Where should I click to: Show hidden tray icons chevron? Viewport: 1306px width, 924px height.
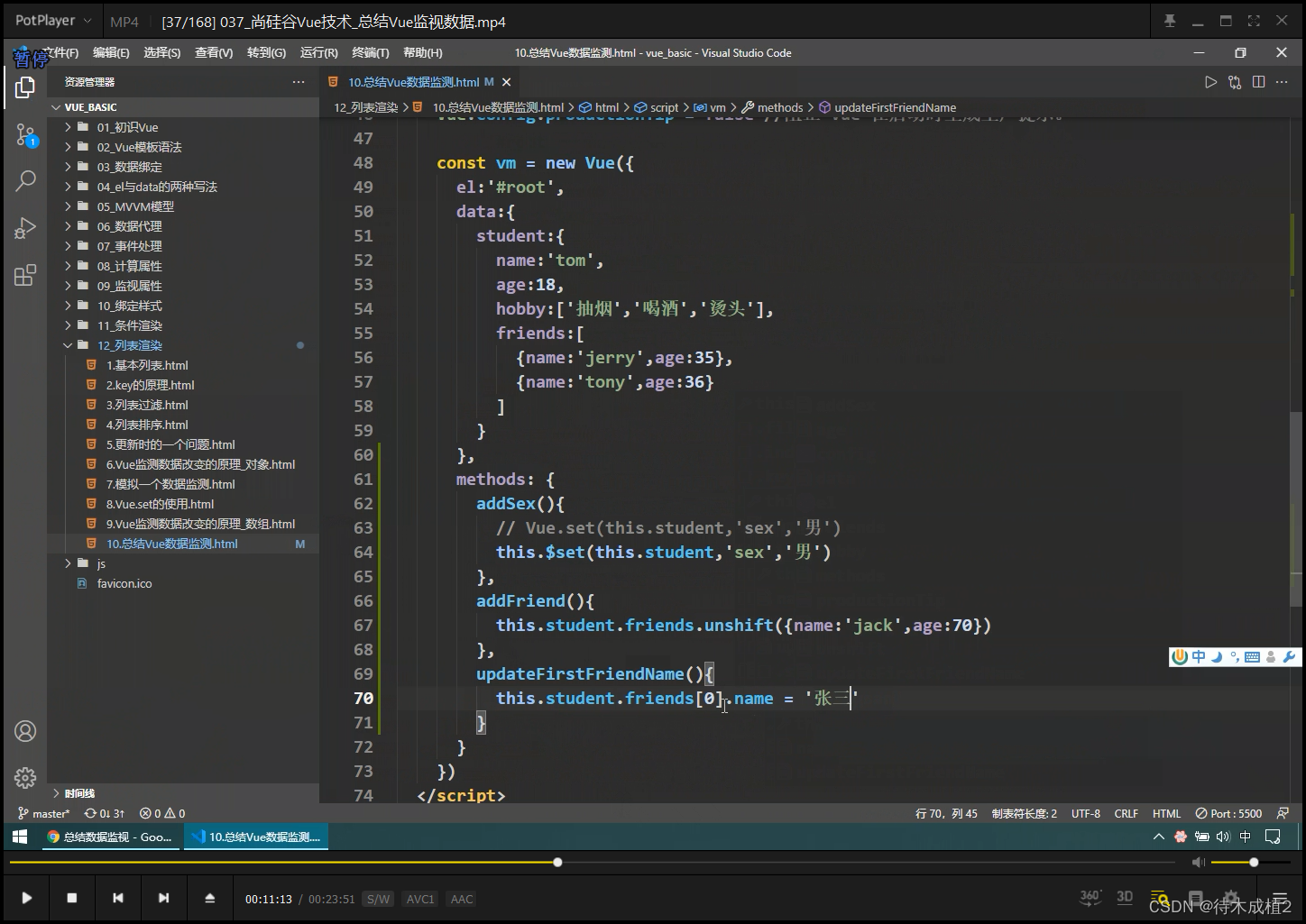(x=1159, y=837)
